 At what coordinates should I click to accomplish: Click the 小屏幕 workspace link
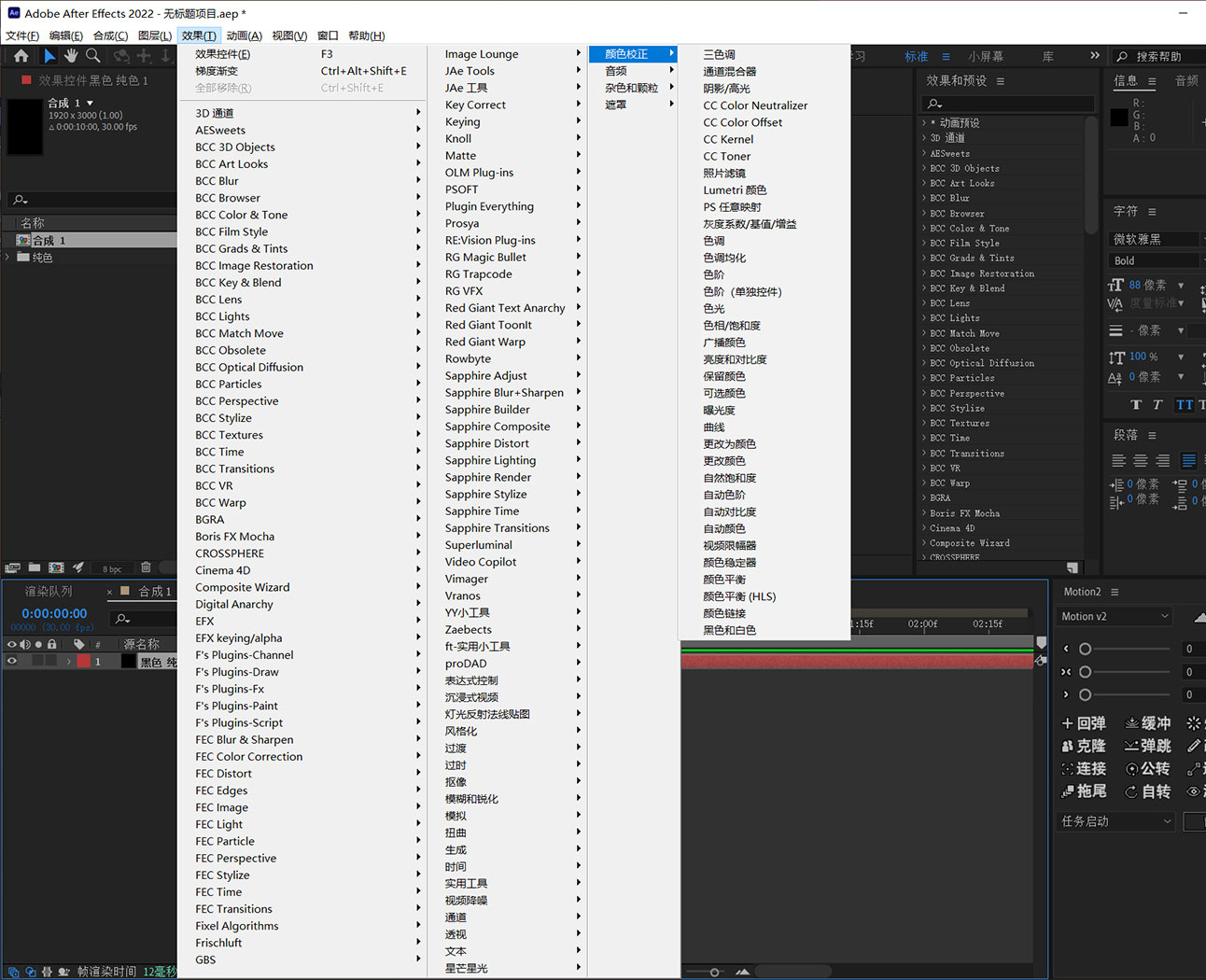986,56
